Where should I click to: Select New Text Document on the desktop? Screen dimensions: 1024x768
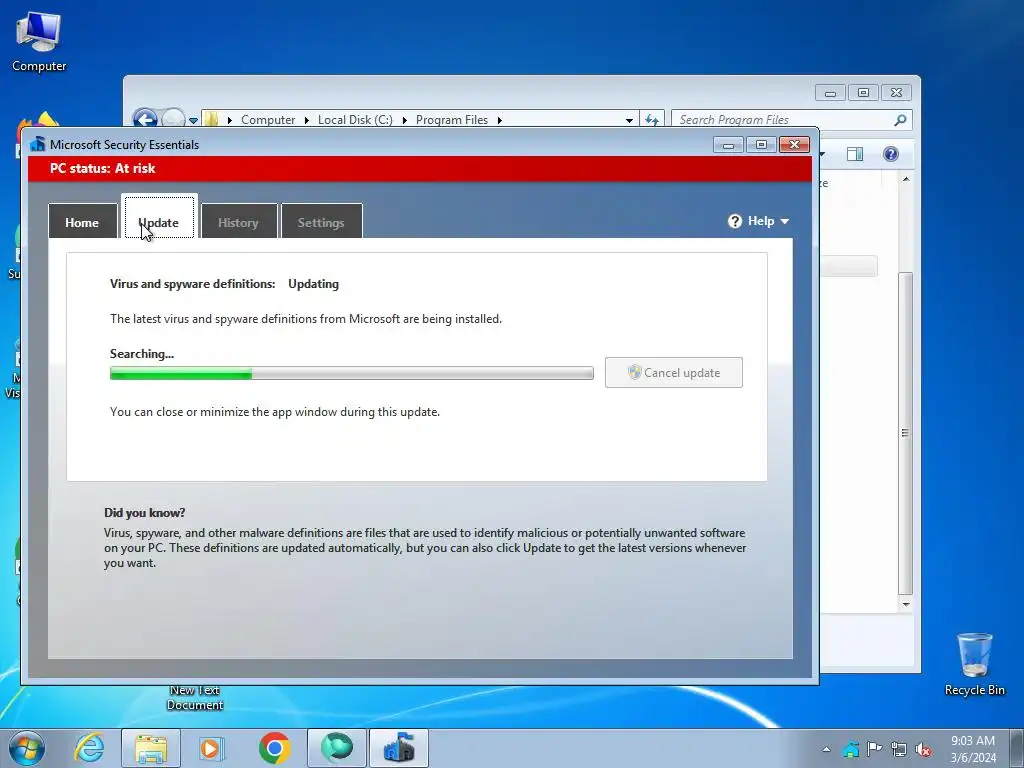[x=195, y=697]
